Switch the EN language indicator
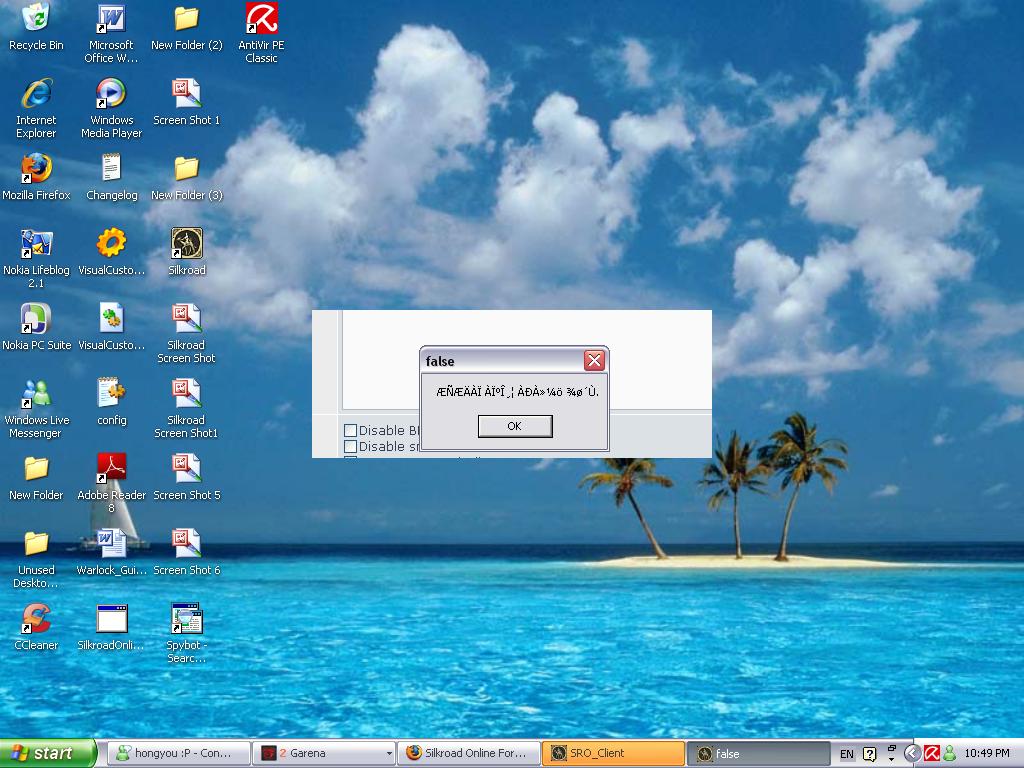 846,753
